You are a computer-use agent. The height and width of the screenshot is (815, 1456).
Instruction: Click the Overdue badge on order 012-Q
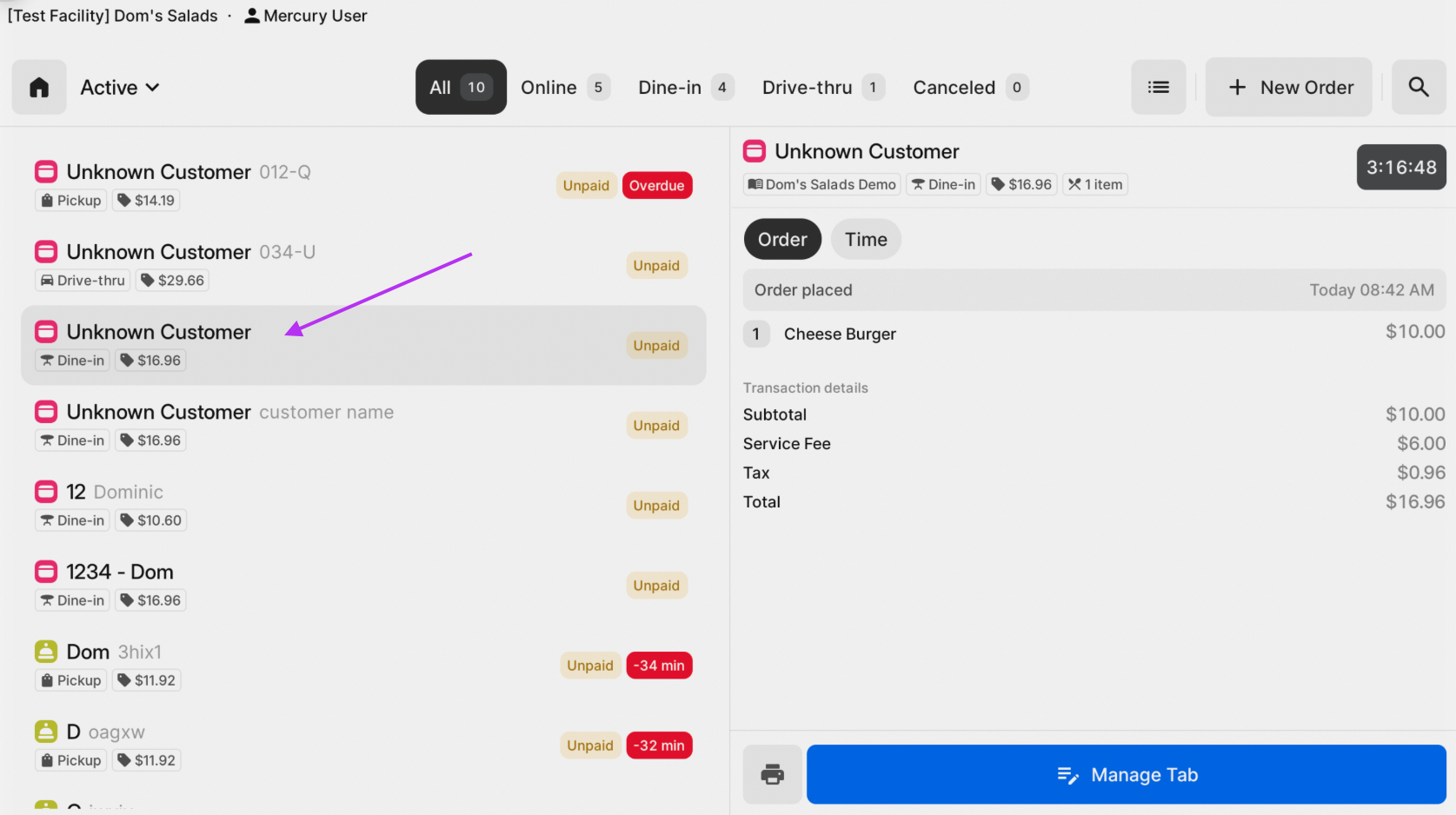pos(656,186)
